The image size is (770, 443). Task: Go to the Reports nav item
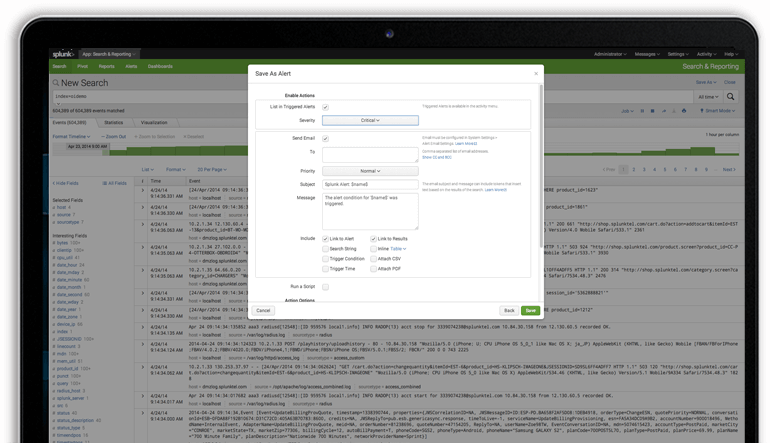(107, 66)
